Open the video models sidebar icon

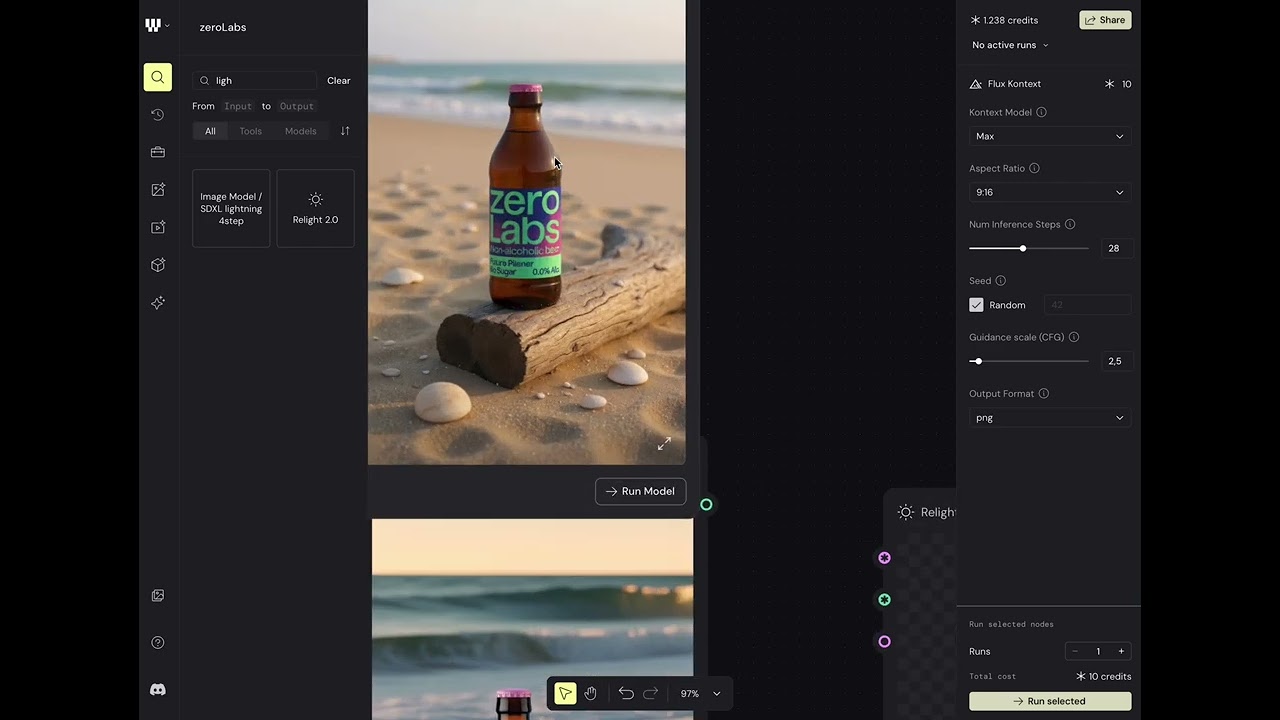click(158, 227)
